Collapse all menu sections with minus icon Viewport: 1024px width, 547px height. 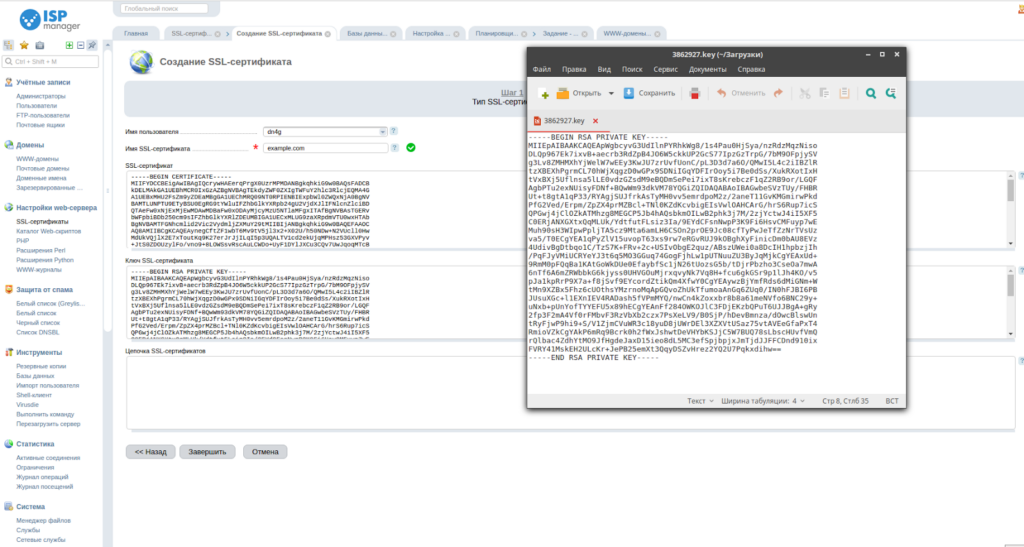coord(80,45)
